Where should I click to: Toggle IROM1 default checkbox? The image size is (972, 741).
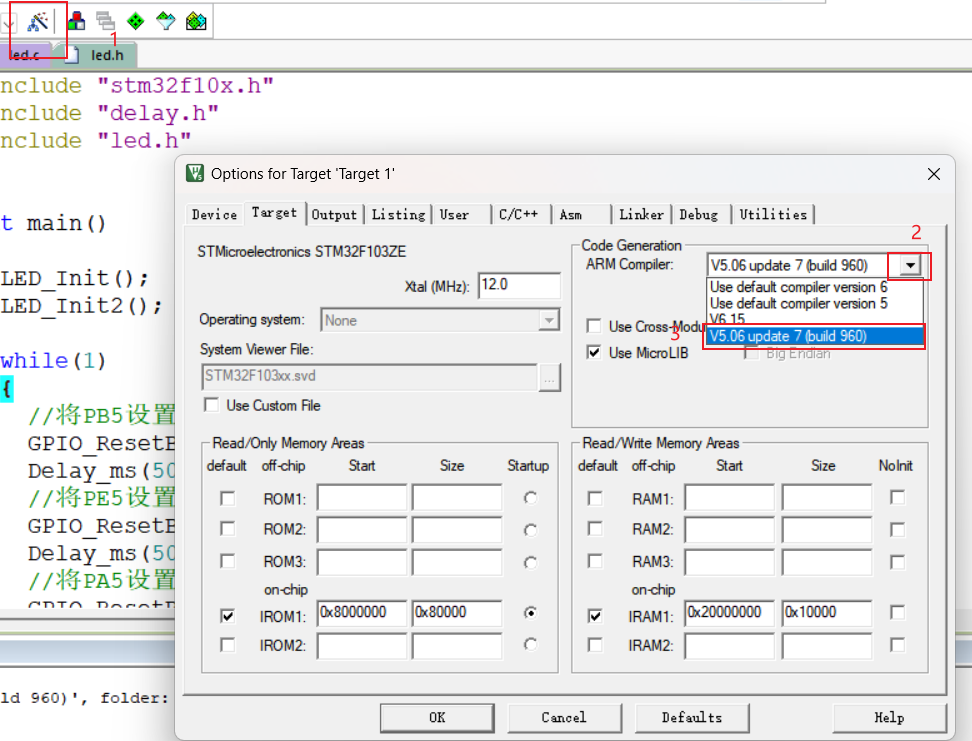[228, 616]
